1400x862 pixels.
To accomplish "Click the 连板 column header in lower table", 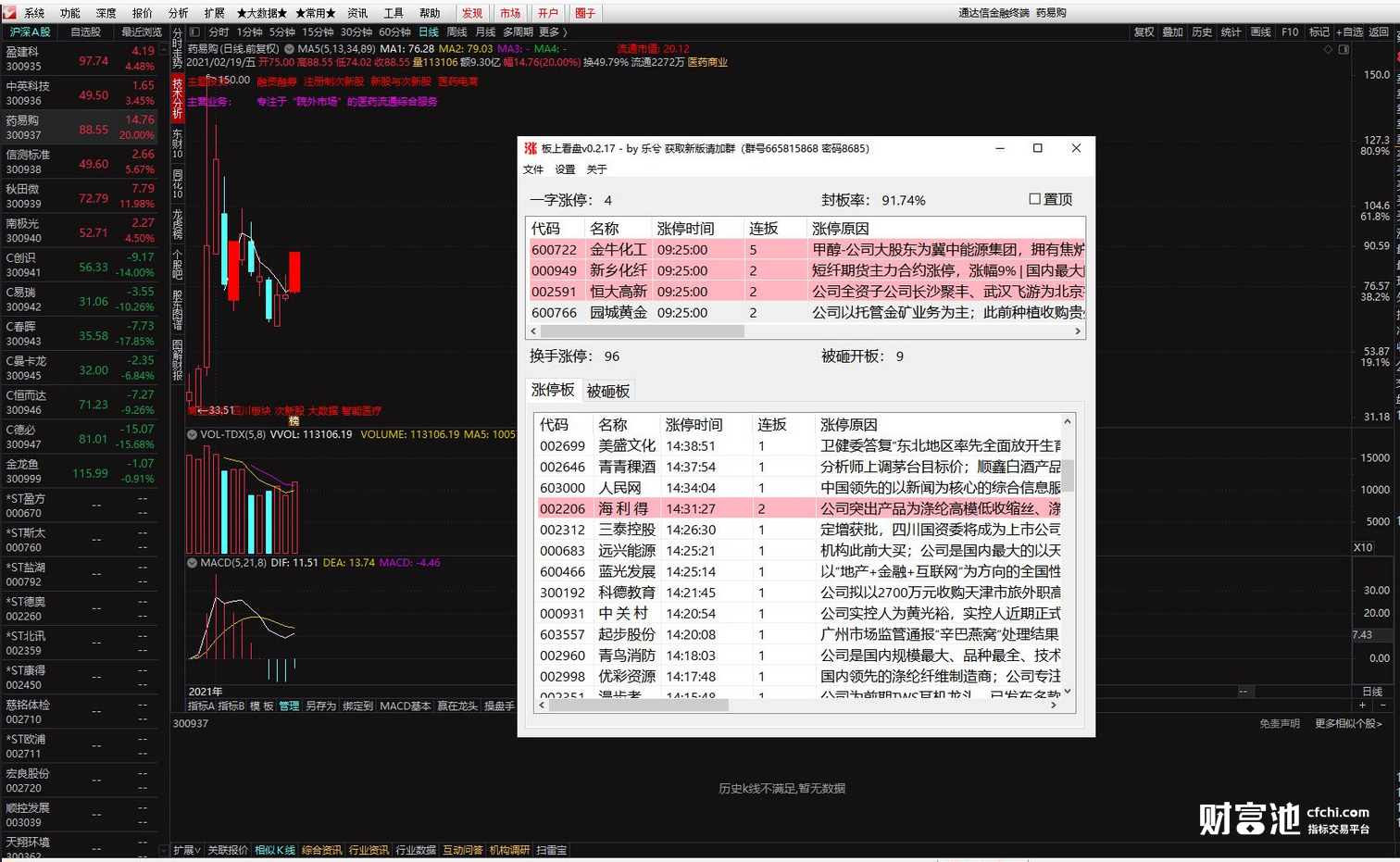I will coord(771,424).
